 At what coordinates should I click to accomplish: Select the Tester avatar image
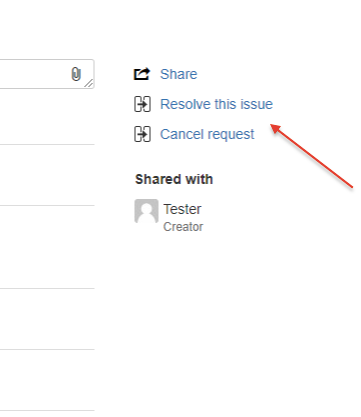(146, 211)
